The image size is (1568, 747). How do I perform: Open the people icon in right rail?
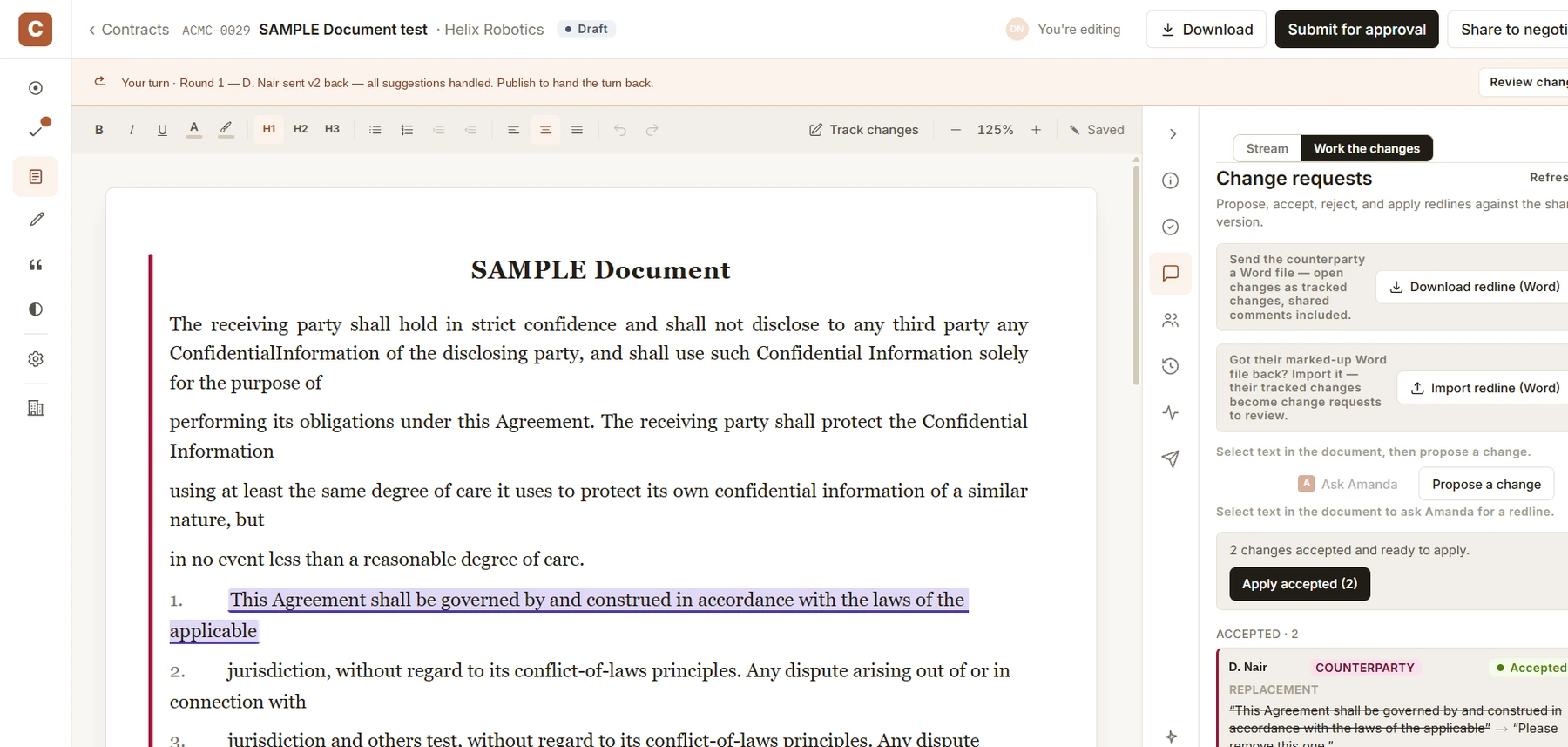pyautogui.click(x=1171, y=320)
